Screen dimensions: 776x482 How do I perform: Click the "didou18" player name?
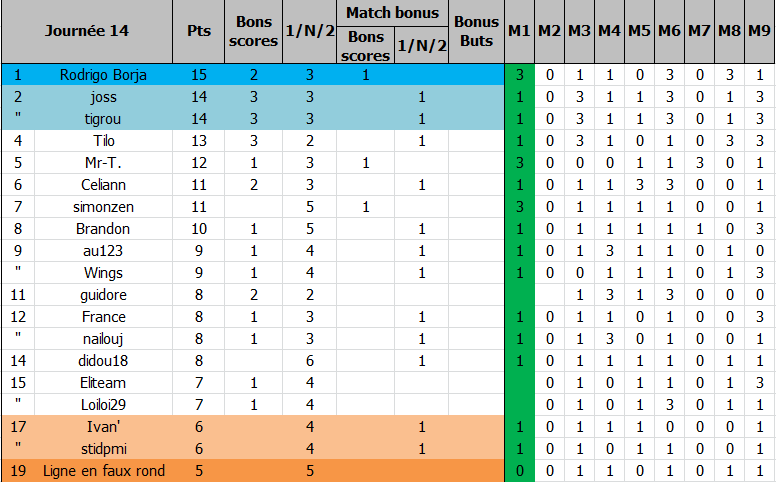pos(104,360)
